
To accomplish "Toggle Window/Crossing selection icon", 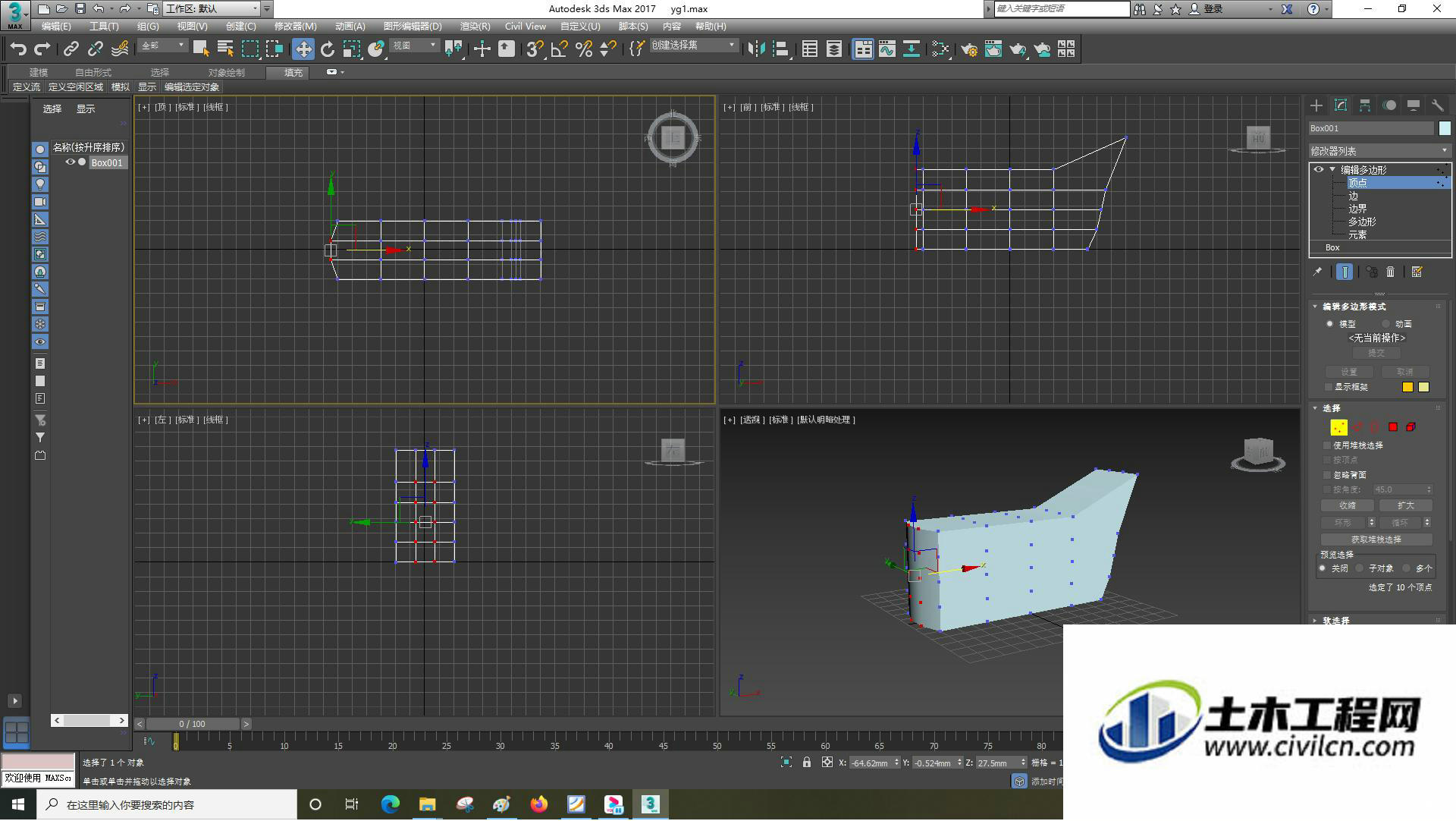I will point(275,49).
